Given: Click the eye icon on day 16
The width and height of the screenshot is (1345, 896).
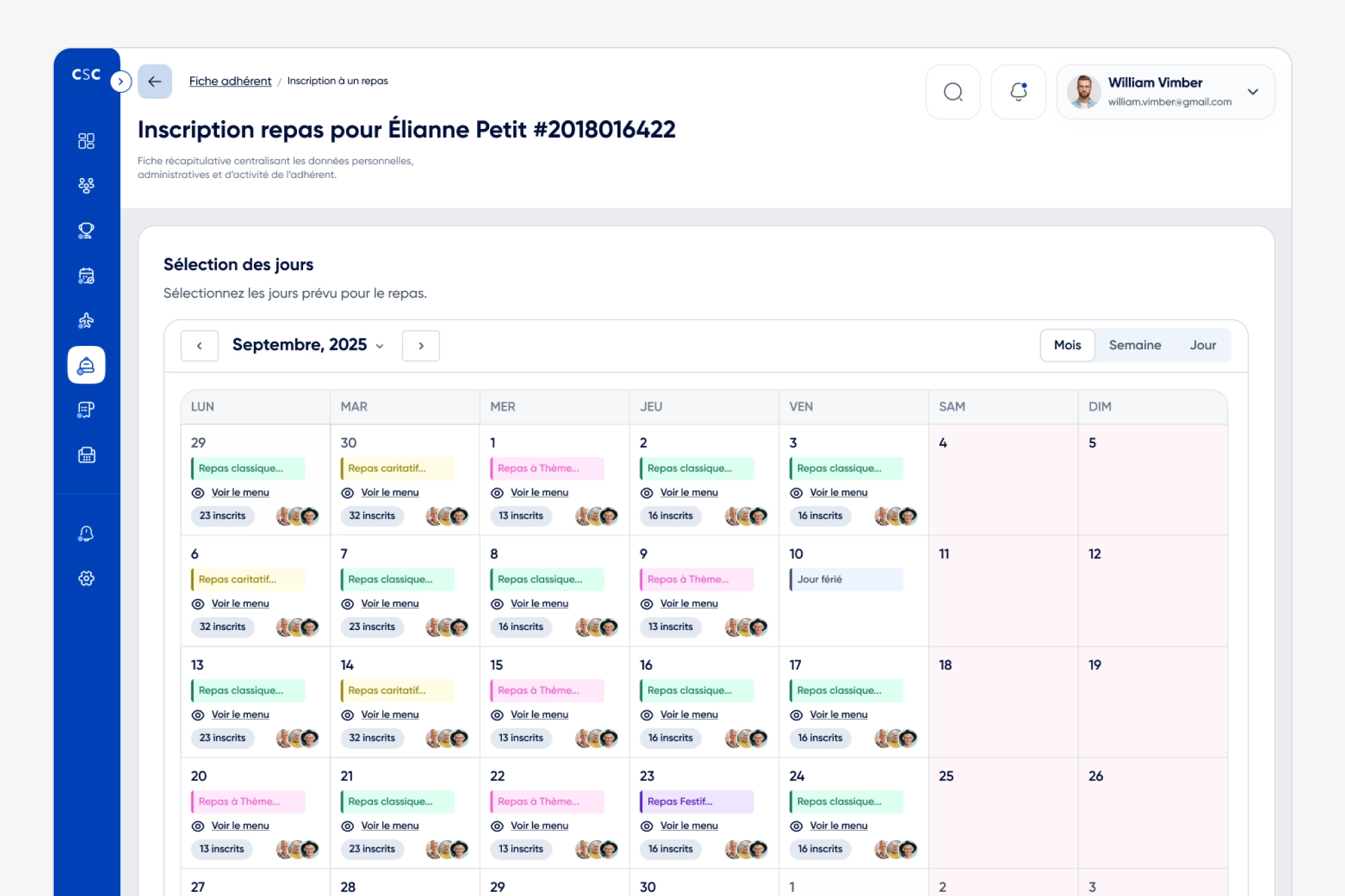Looking at the screenshot, I should [647, 715].
